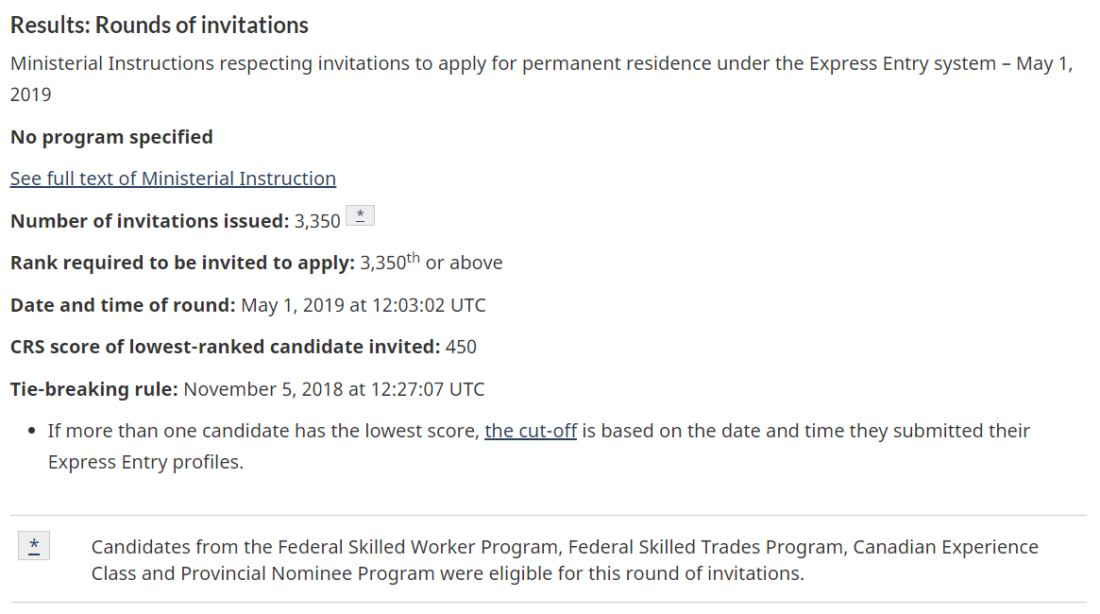Click the "Results: Rounds of invitations" heading
The image size is (1100, 614).
click(159, 25)
